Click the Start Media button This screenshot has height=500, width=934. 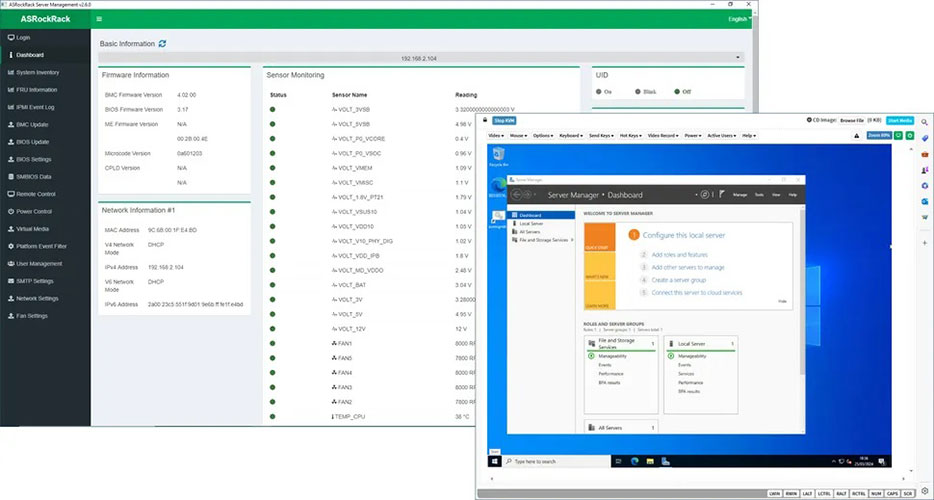900,120
